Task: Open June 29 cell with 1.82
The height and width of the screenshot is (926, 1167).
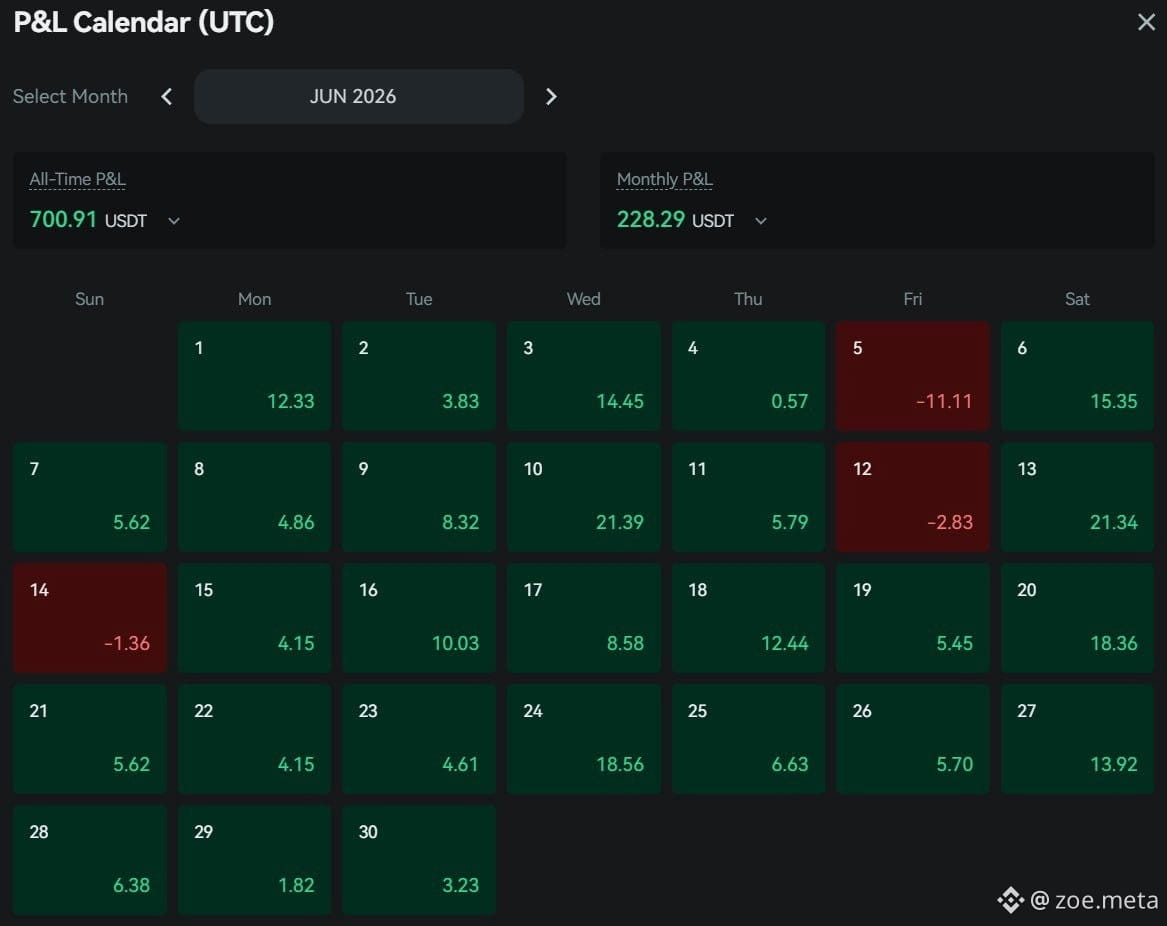Action: (255, 860)
